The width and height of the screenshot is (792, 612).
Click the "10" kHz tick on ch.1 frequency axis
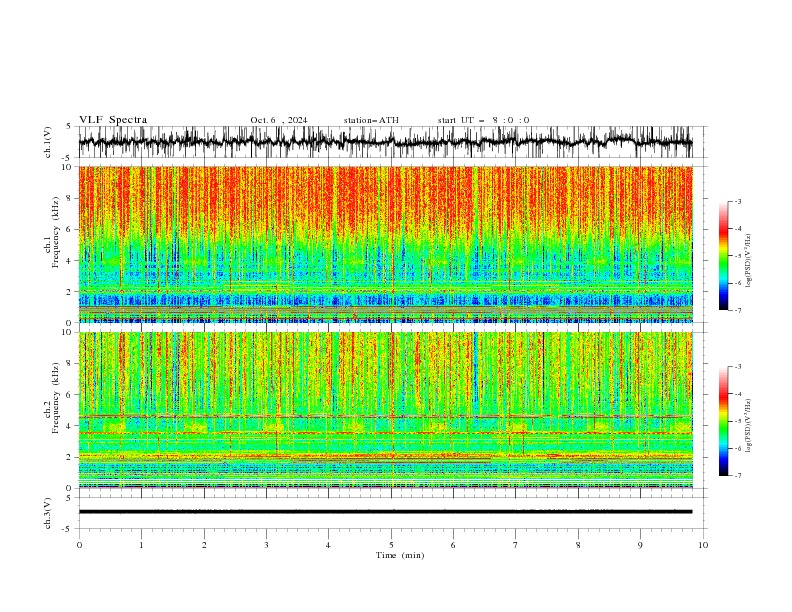[68, 167]
